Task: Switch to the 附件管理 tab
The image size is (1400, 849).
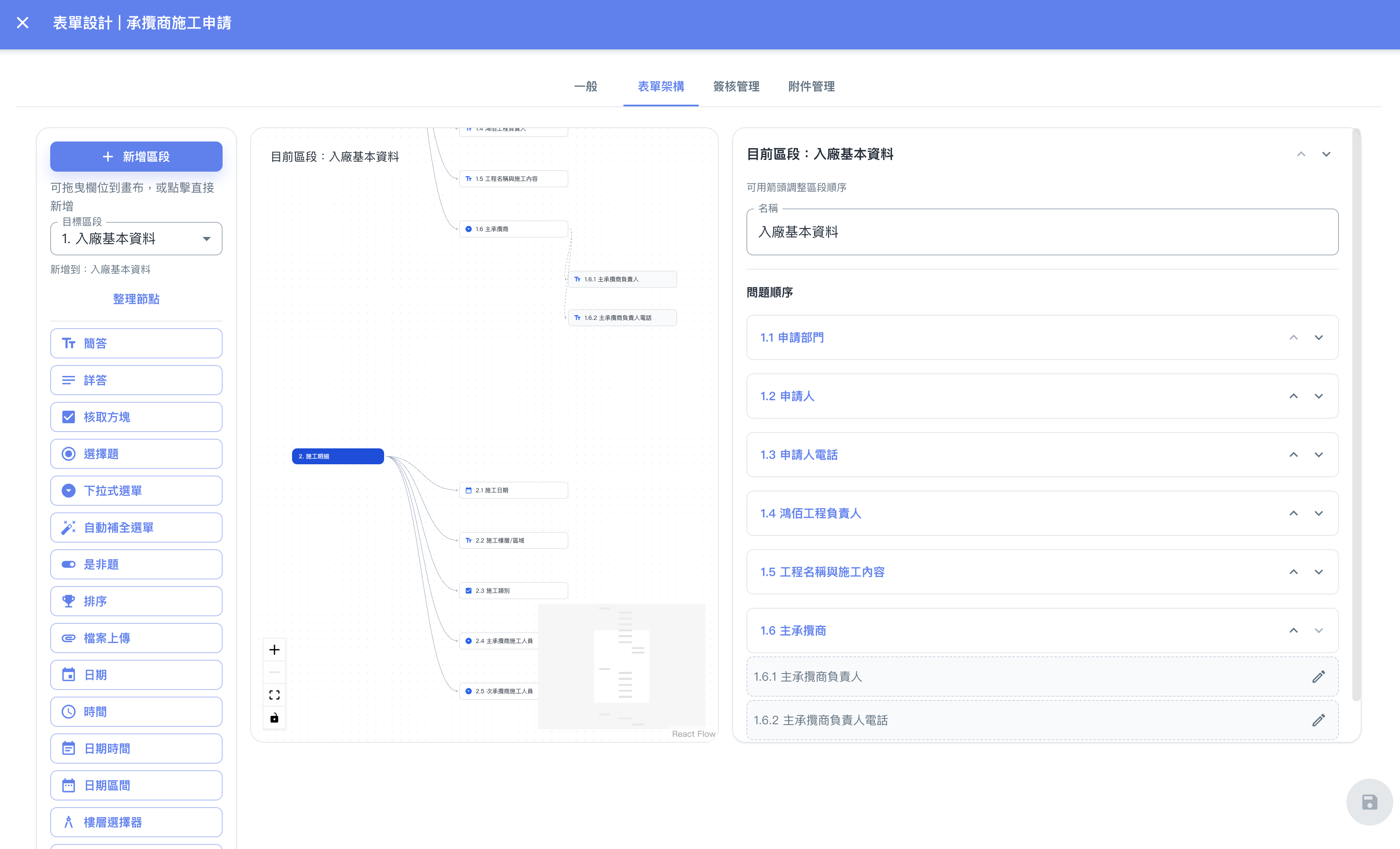Action: pos(811,86)
